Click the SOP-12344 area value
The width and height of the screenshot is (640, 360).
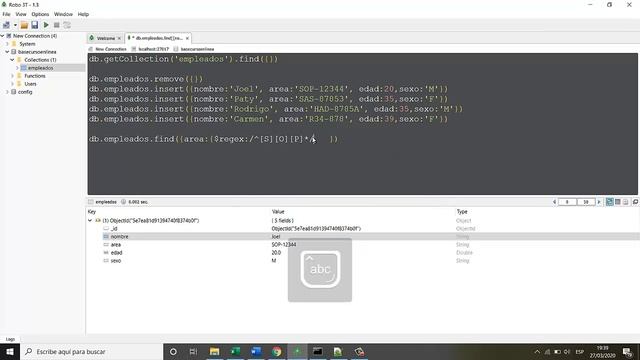click(x=284, y=244)
